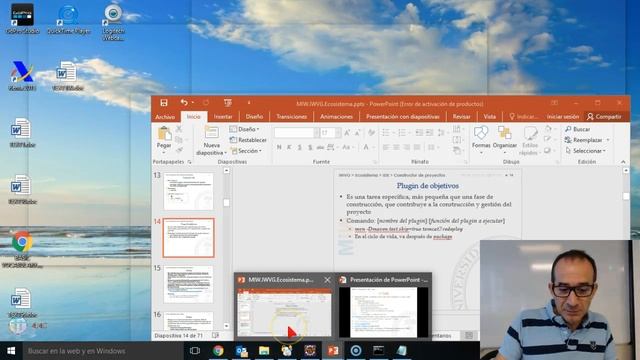
Task: Open Formas shapes gallery
Action: [x=481, y=140]
